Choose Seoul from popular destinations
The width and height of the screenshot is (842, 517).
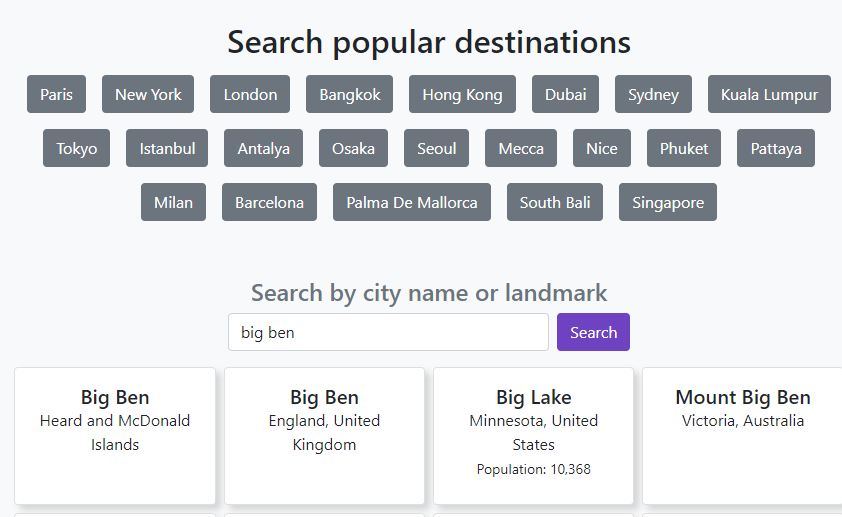tap(436, 148)
